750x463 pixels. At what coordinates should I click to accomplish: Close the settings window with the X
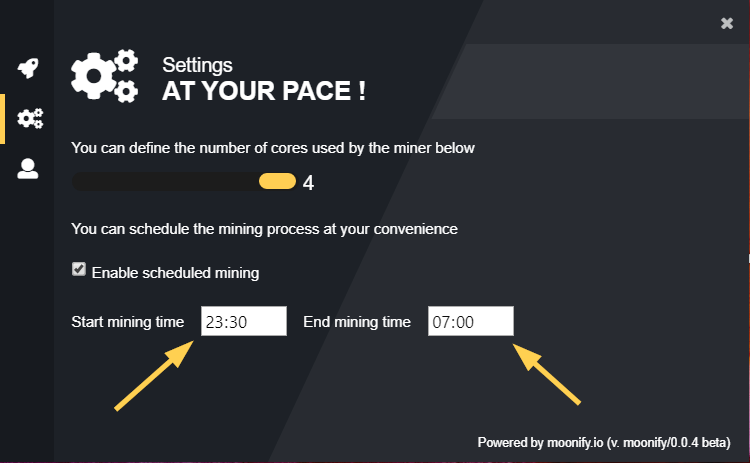(x=727, y=23)
